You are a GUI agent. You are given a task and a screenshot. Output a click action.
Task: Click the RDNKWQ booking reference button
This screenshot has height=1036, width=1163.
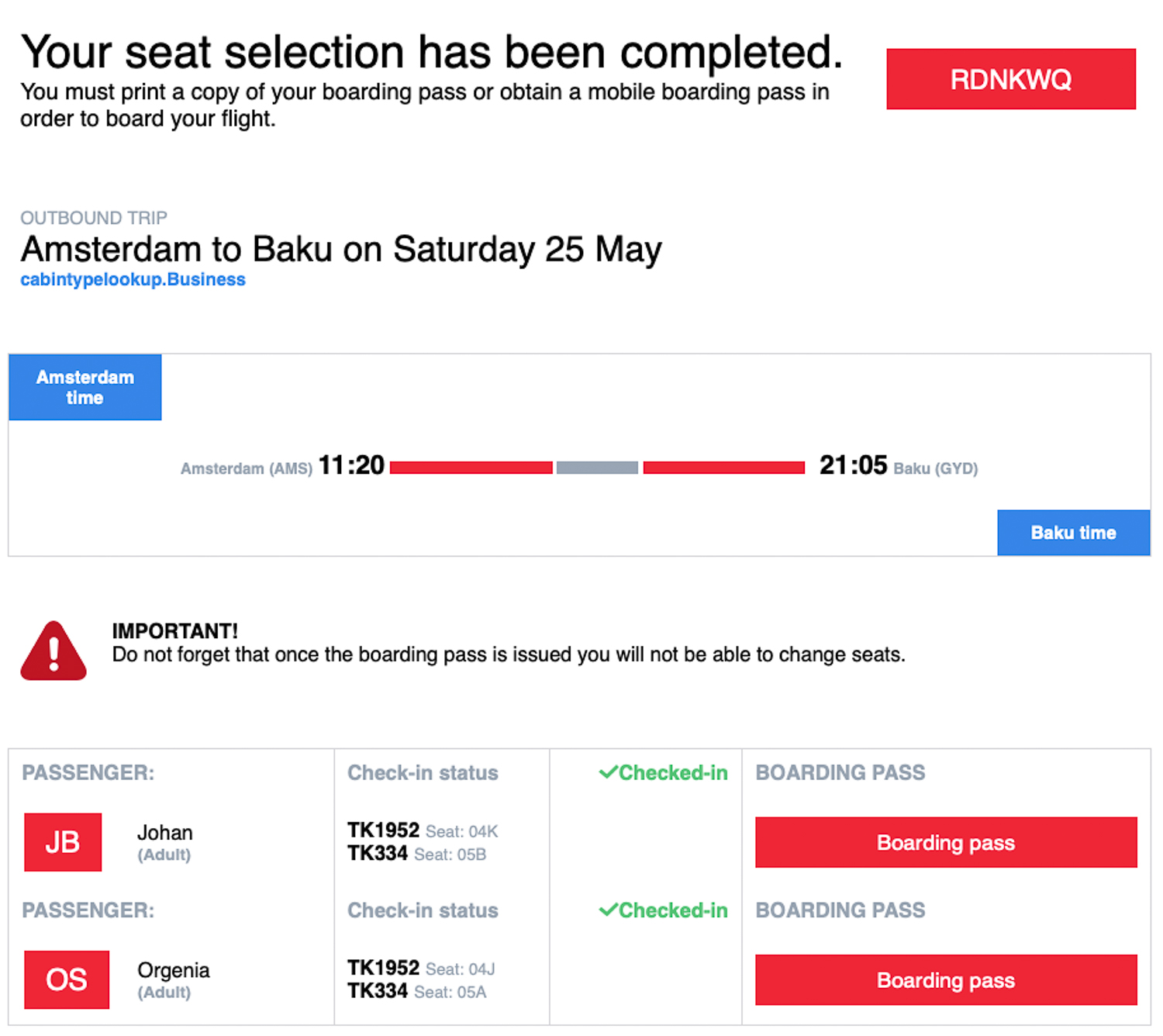pos(1011,79)
